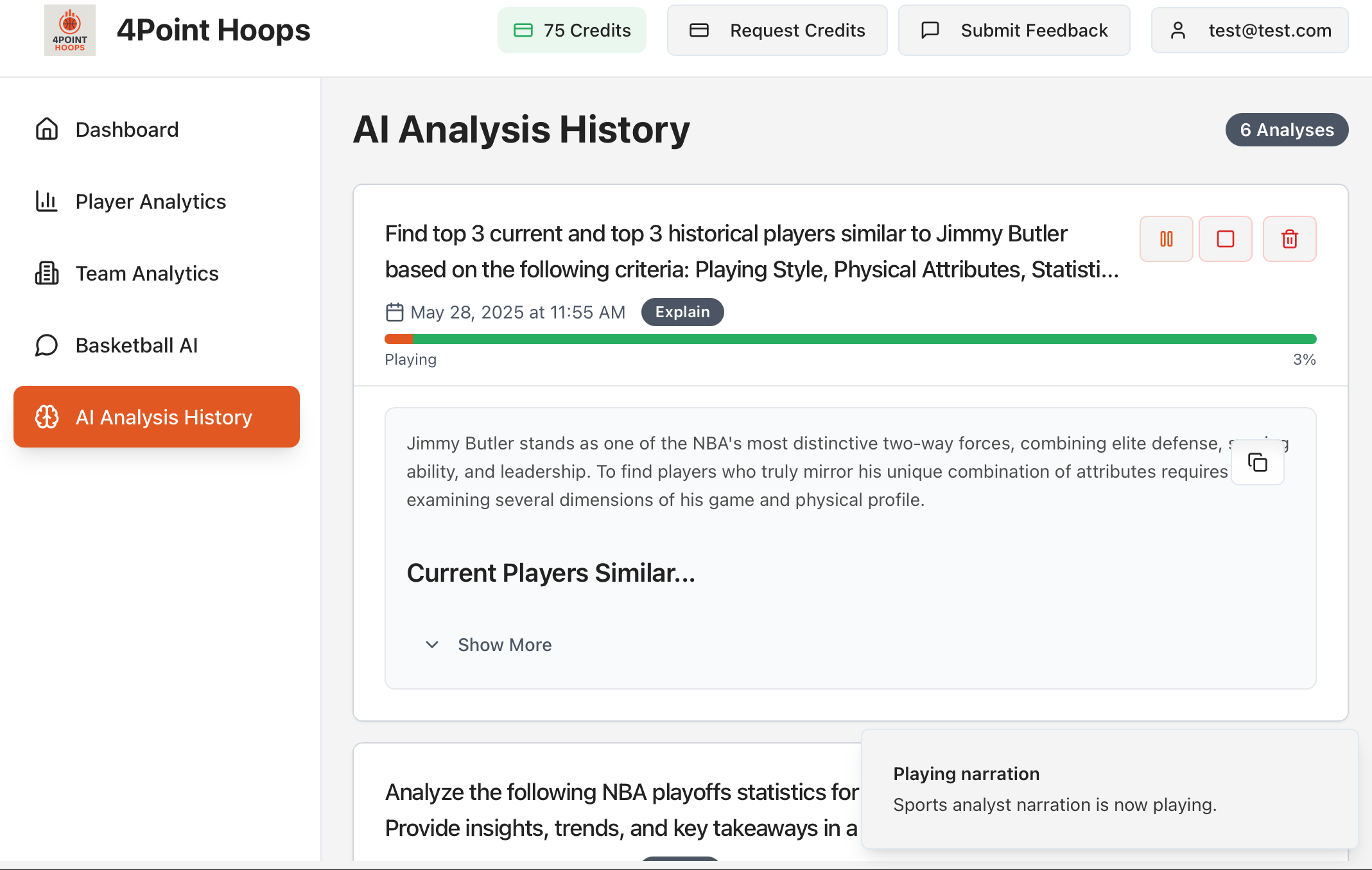The height and width of the screenshot is (870, 1372).
Task: Pause the narration playback
Action: click(x=1166, y=239)
